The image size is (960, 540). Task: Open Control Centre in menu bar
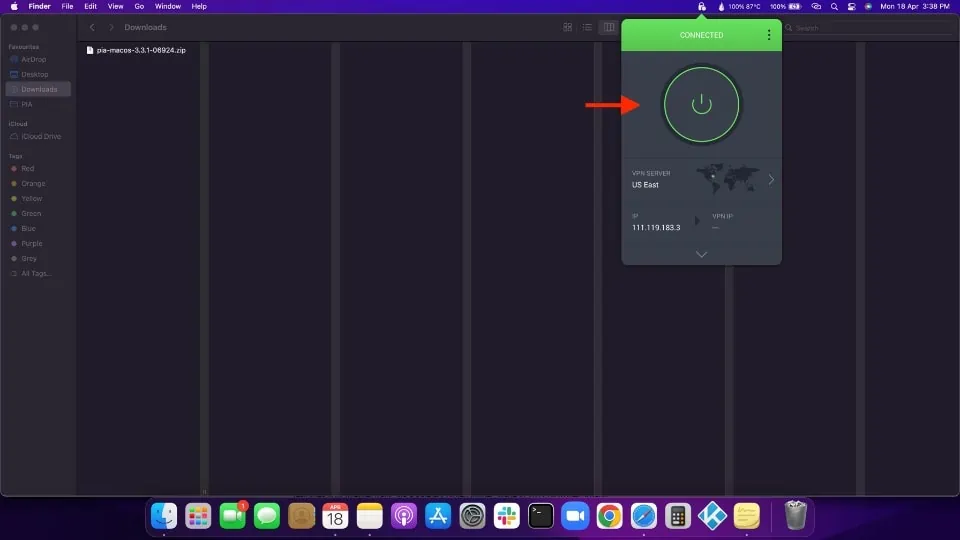click(852, 7)
